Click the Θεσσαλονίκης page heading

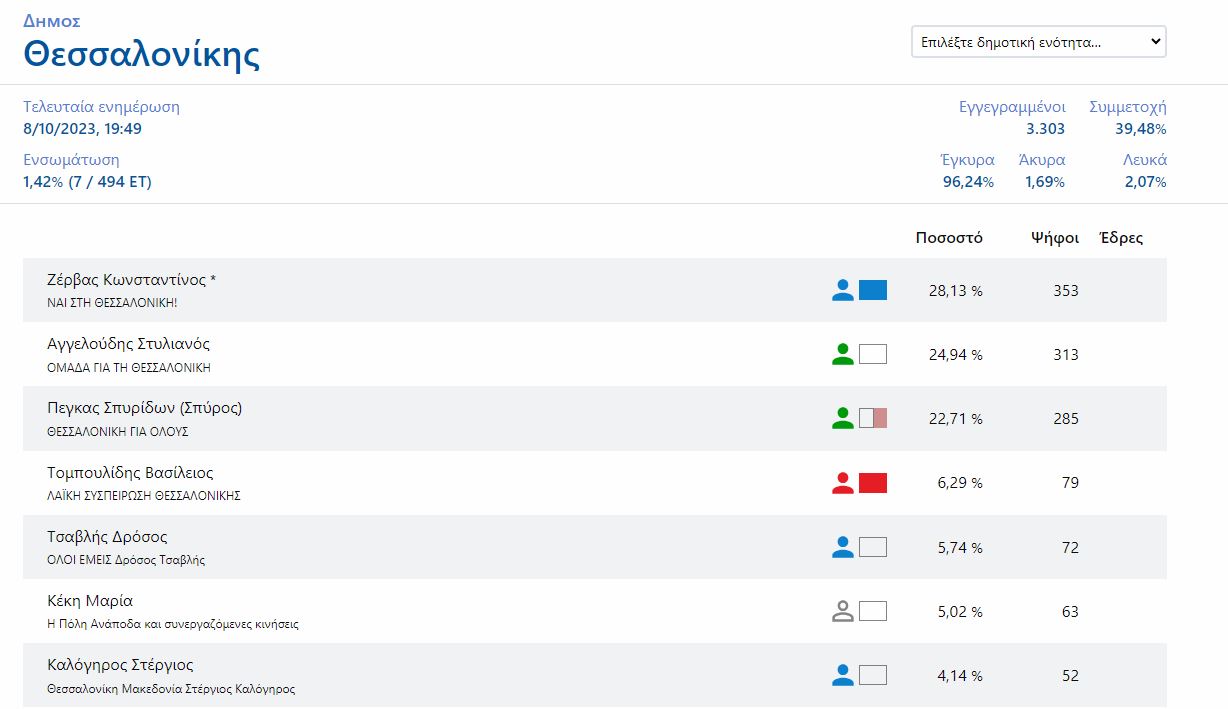pyautogui.click(x=141, y=53)
